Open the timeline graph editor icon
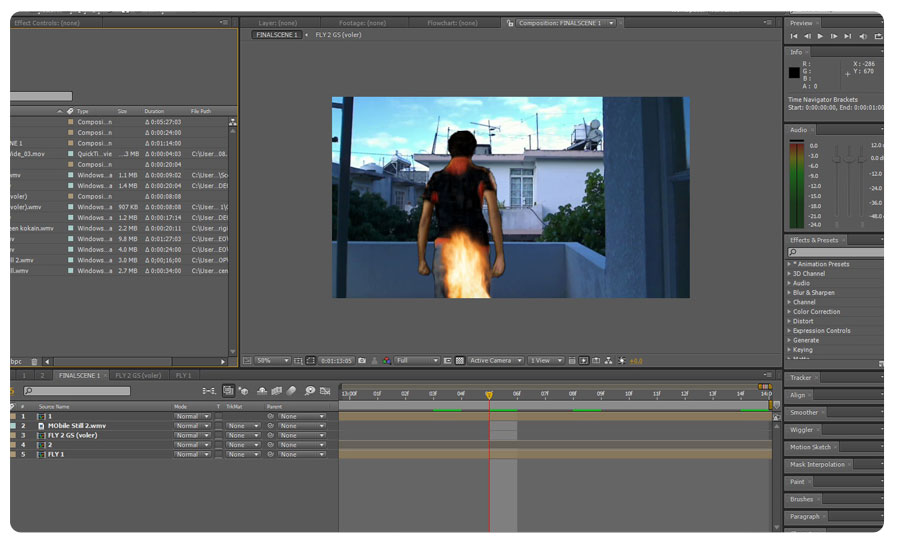900x546 pixels. (325, 391)
